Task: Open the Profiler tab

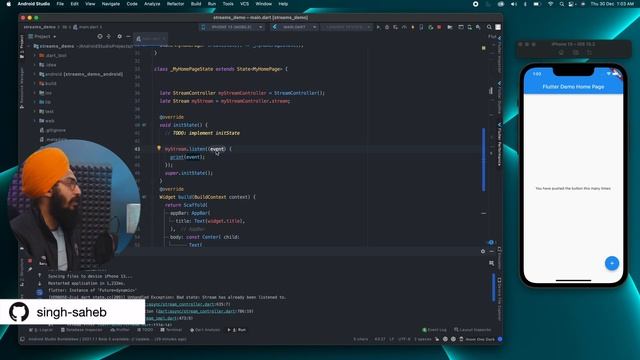Action: (x=120, y=330)
